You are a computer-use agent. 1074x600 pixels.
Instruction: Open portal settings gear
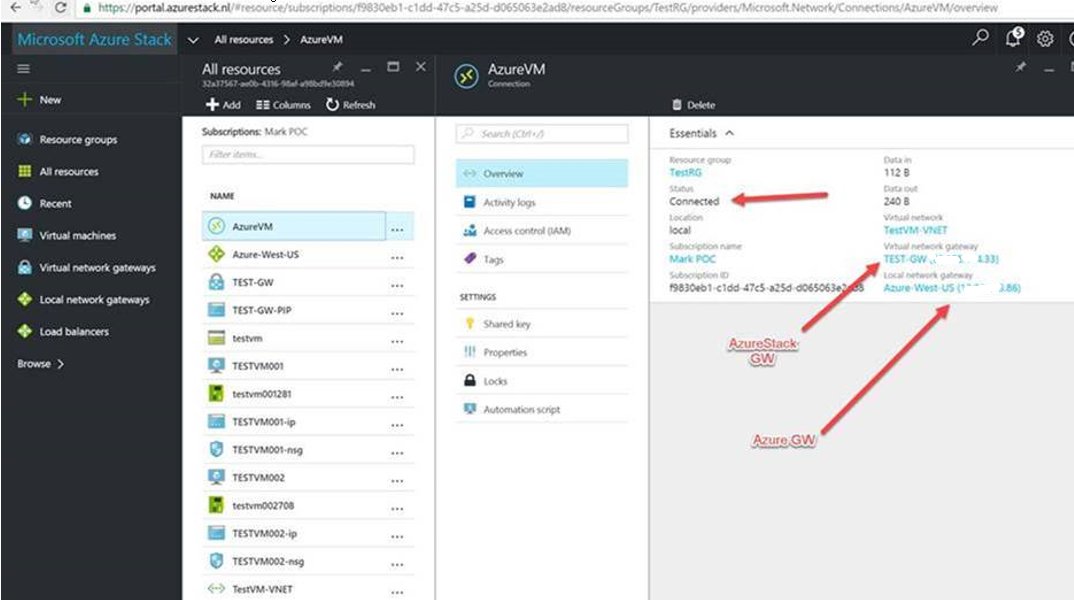pos(1045,39)
